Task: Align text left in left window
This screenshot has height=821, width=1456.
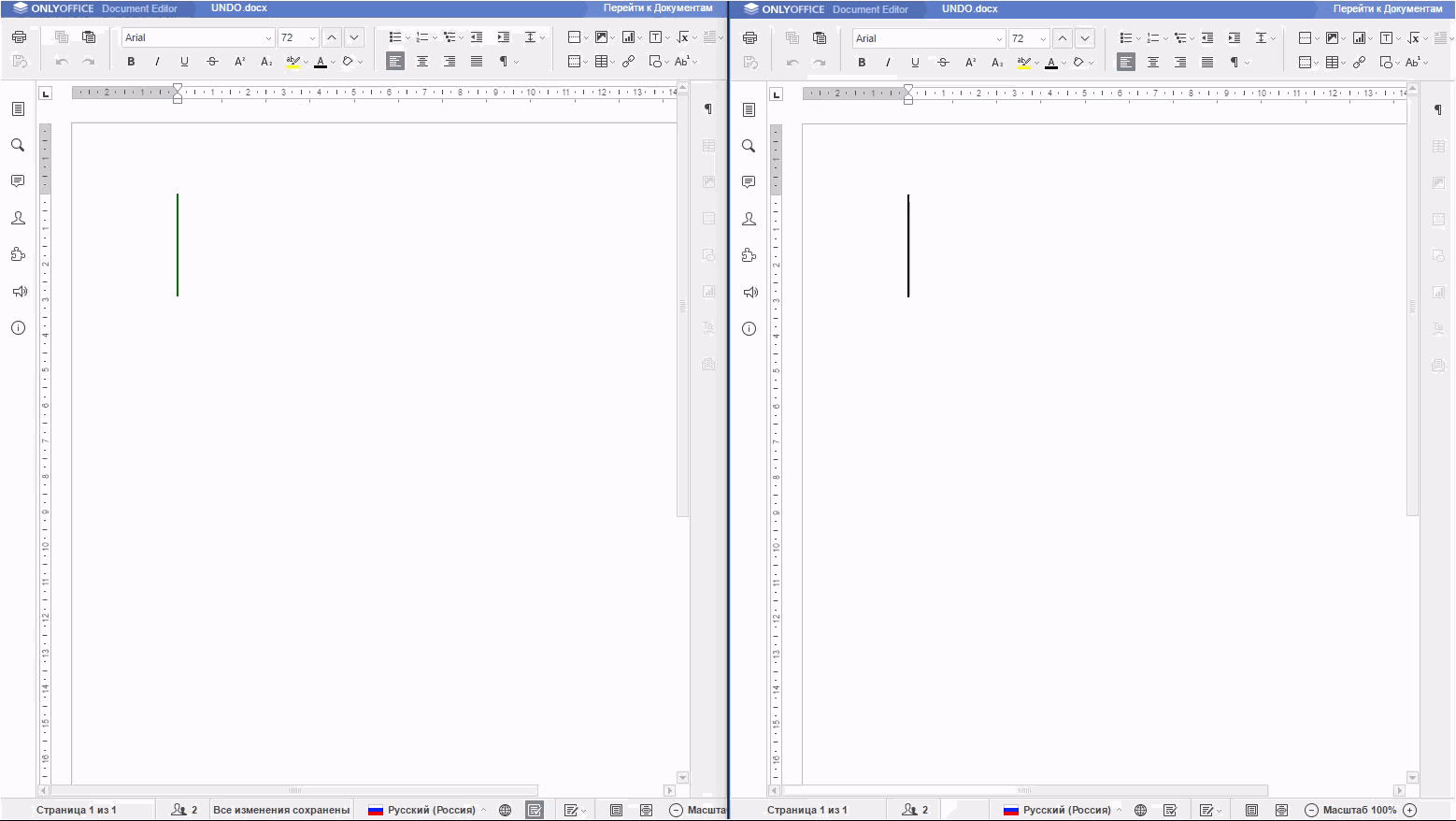Action: coord(395,62)
